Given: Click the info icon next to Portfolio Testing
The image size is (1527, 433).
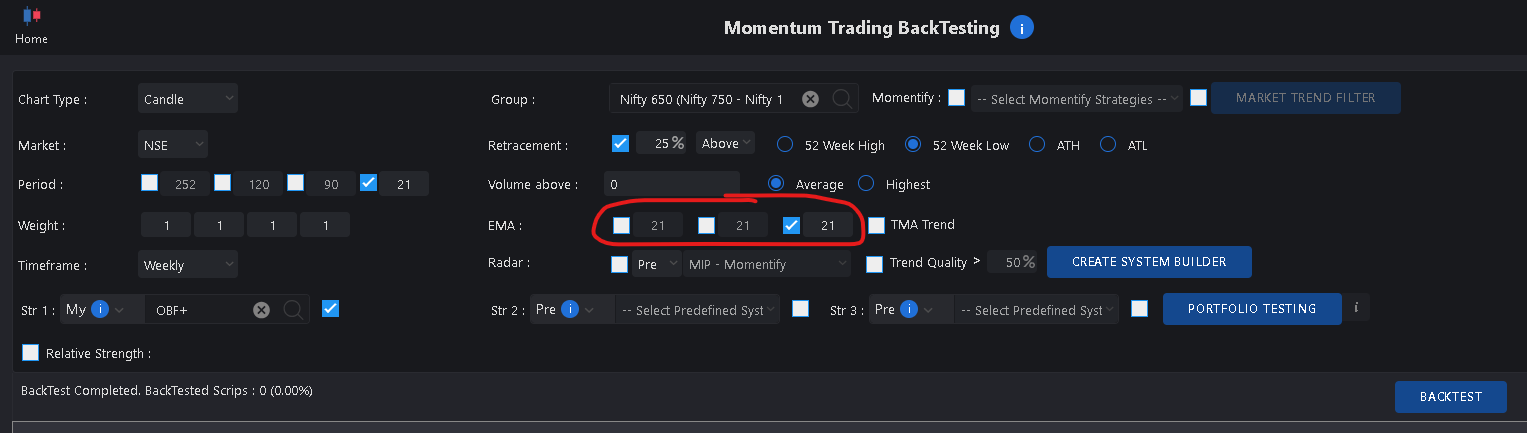Looking at the screenshot, I should pyautogui.click(x=1356, y=308).
